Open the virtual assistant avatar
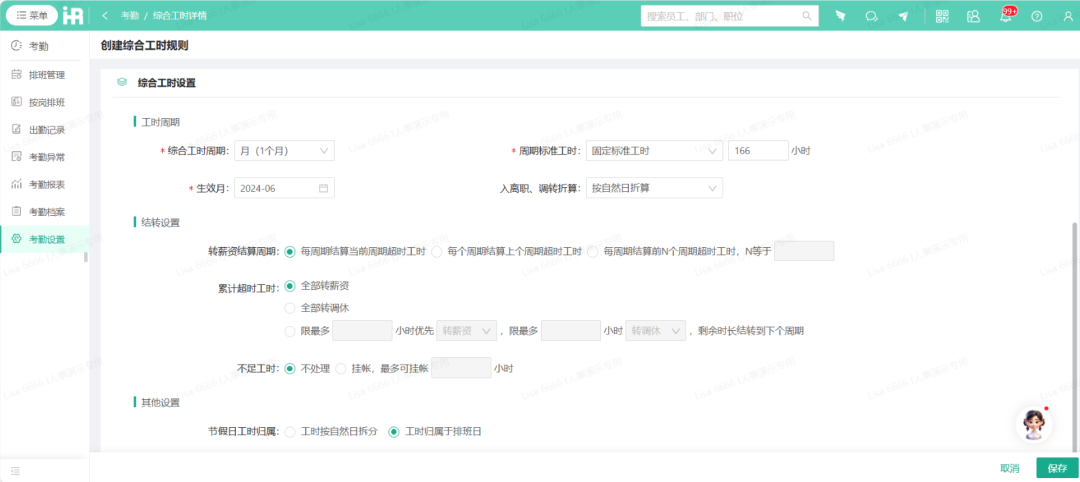This screenshot has width=1080, height=482. click(x=1033, y=424)
